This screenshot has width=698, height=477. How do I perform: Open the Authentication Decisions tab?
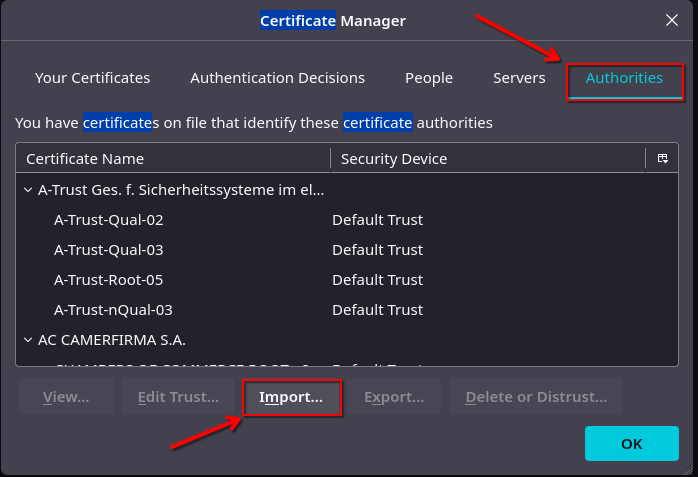pyautogui.click(x=277, y=78)
